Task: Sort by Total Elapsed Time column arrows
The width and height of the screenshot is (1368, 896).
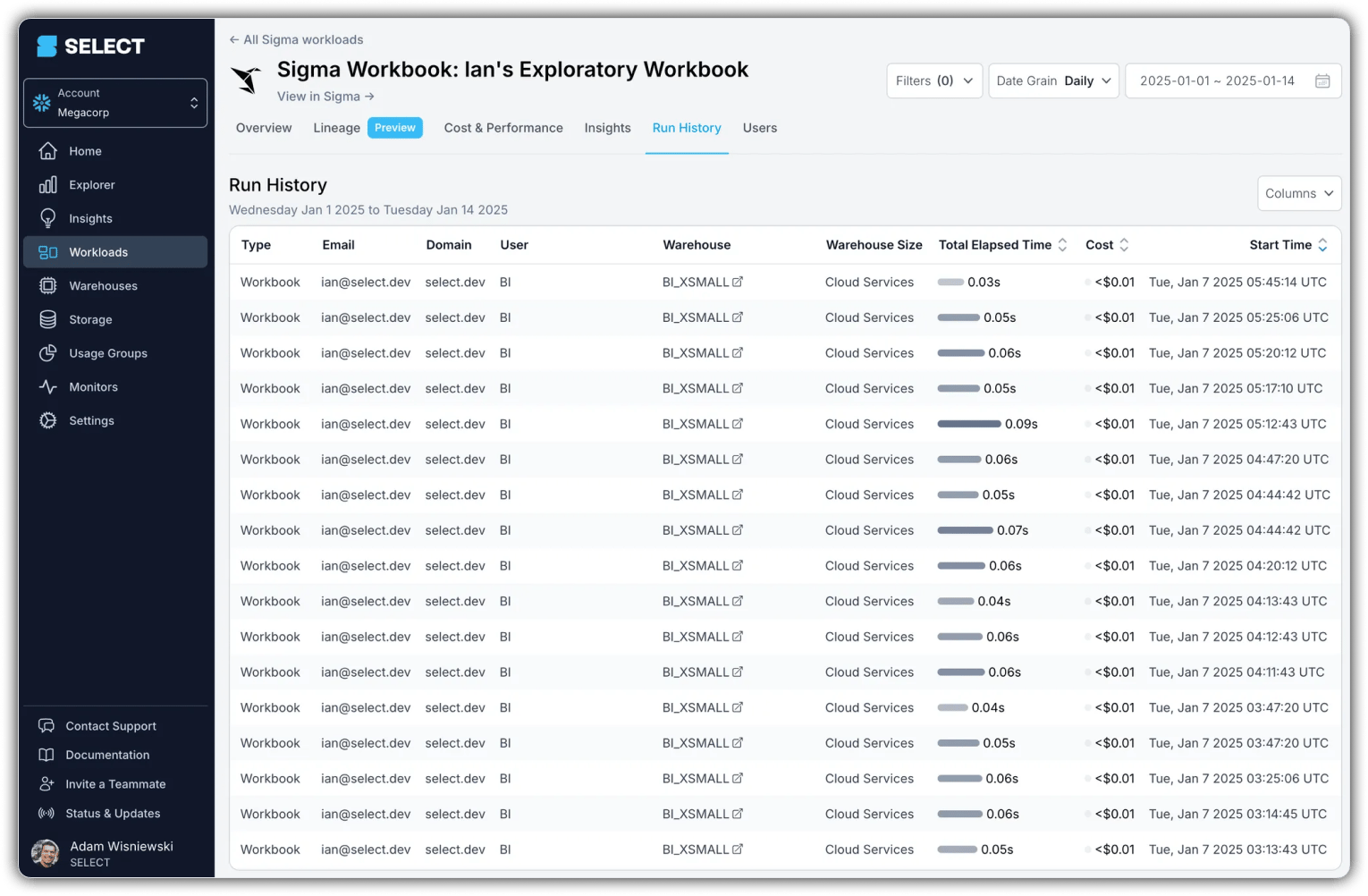Action: pos(1062,245)
